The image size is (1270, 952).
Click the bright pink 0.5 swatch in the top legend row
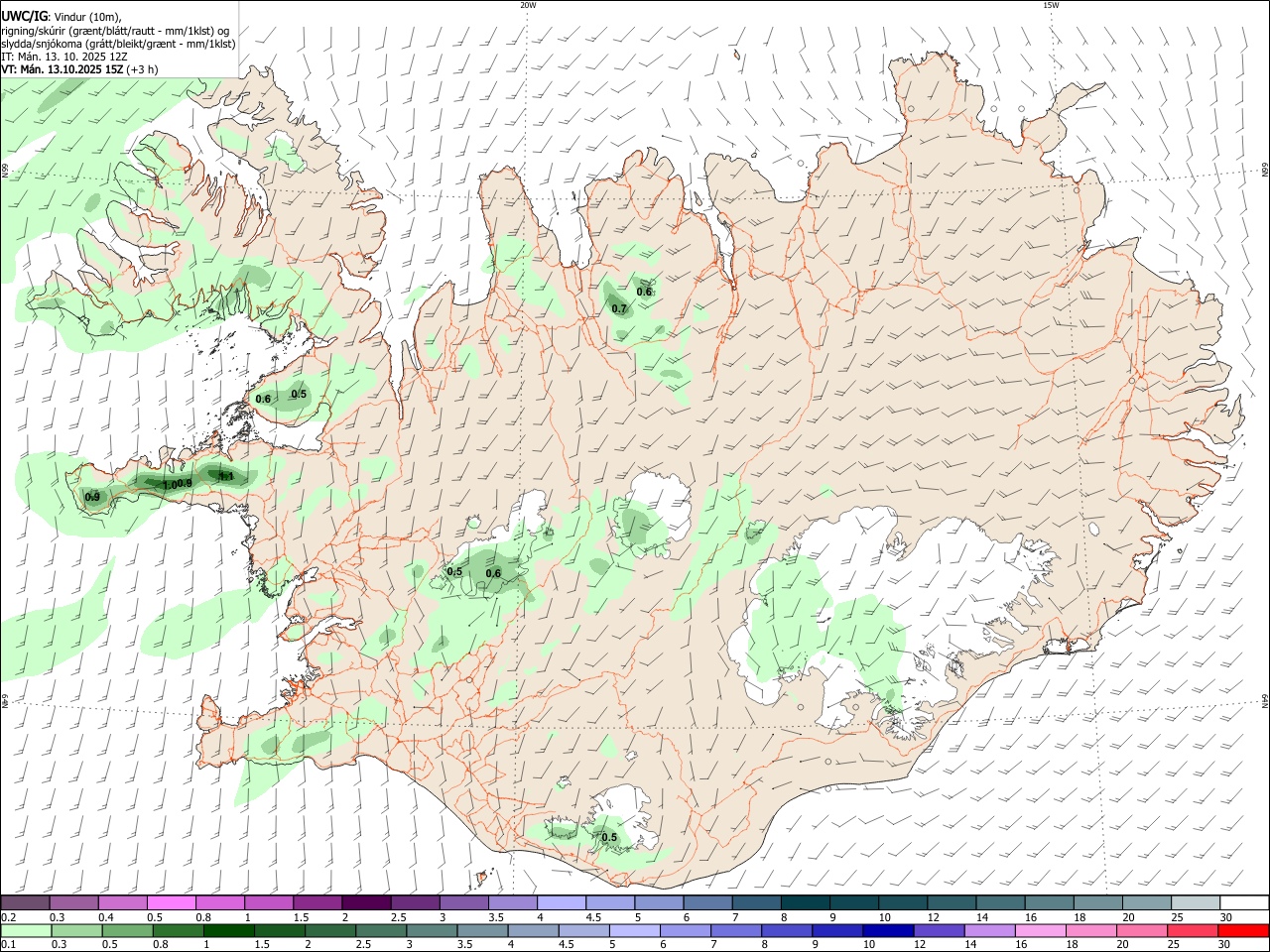point(171,903)
